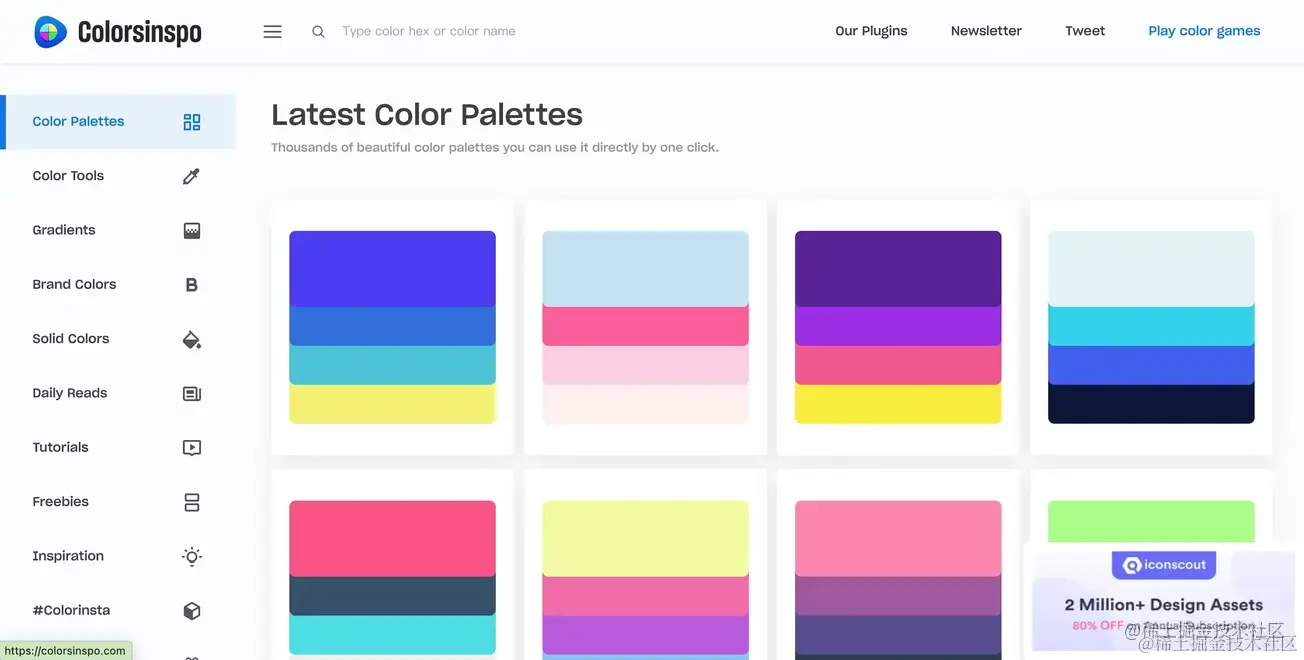Switch to Our Plugins
1304x660 pixels.
coord(871,30)
